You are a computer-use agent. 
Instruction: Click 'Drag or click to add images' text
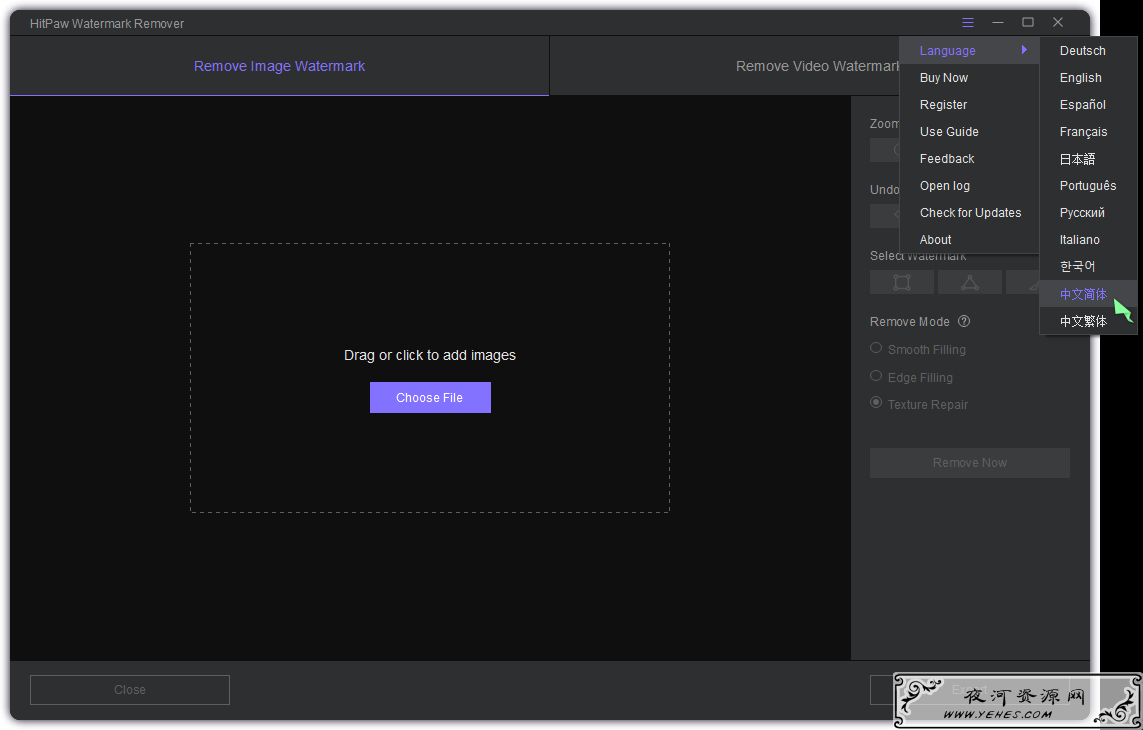430,355
